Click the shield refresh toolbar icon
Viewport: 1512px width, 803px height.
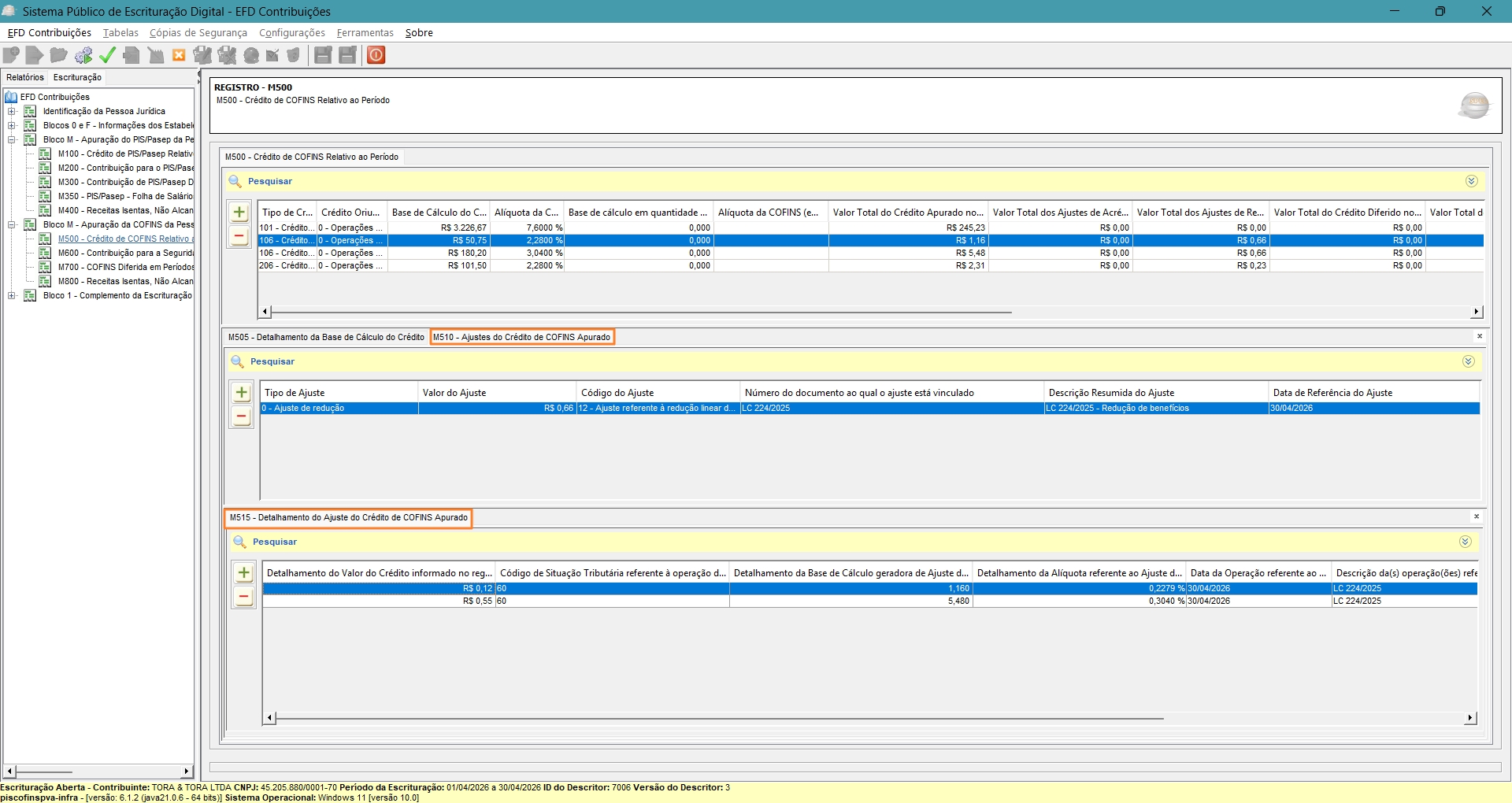(294, 55)
